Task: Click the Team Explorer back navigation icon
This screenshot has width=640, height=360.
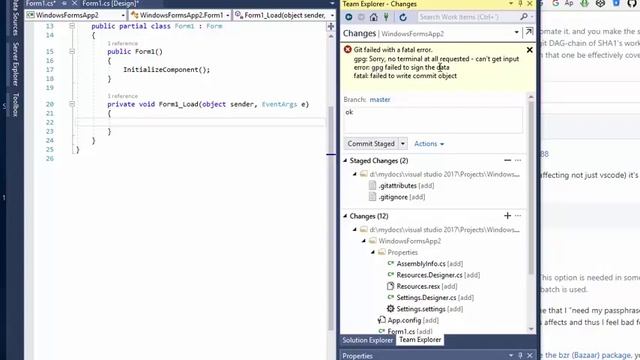Action: click(x=349, y=17)
